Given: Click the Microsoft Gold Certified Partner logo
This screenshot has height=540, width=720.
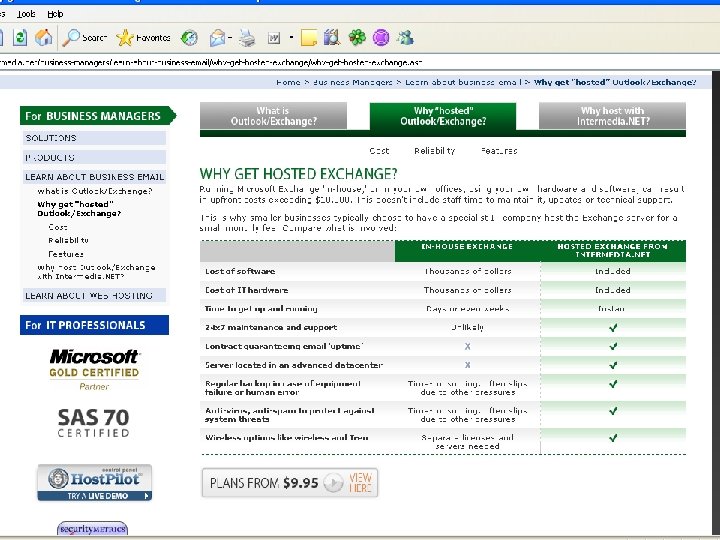Looking at the screenshot, I should [x=94, y=370].
